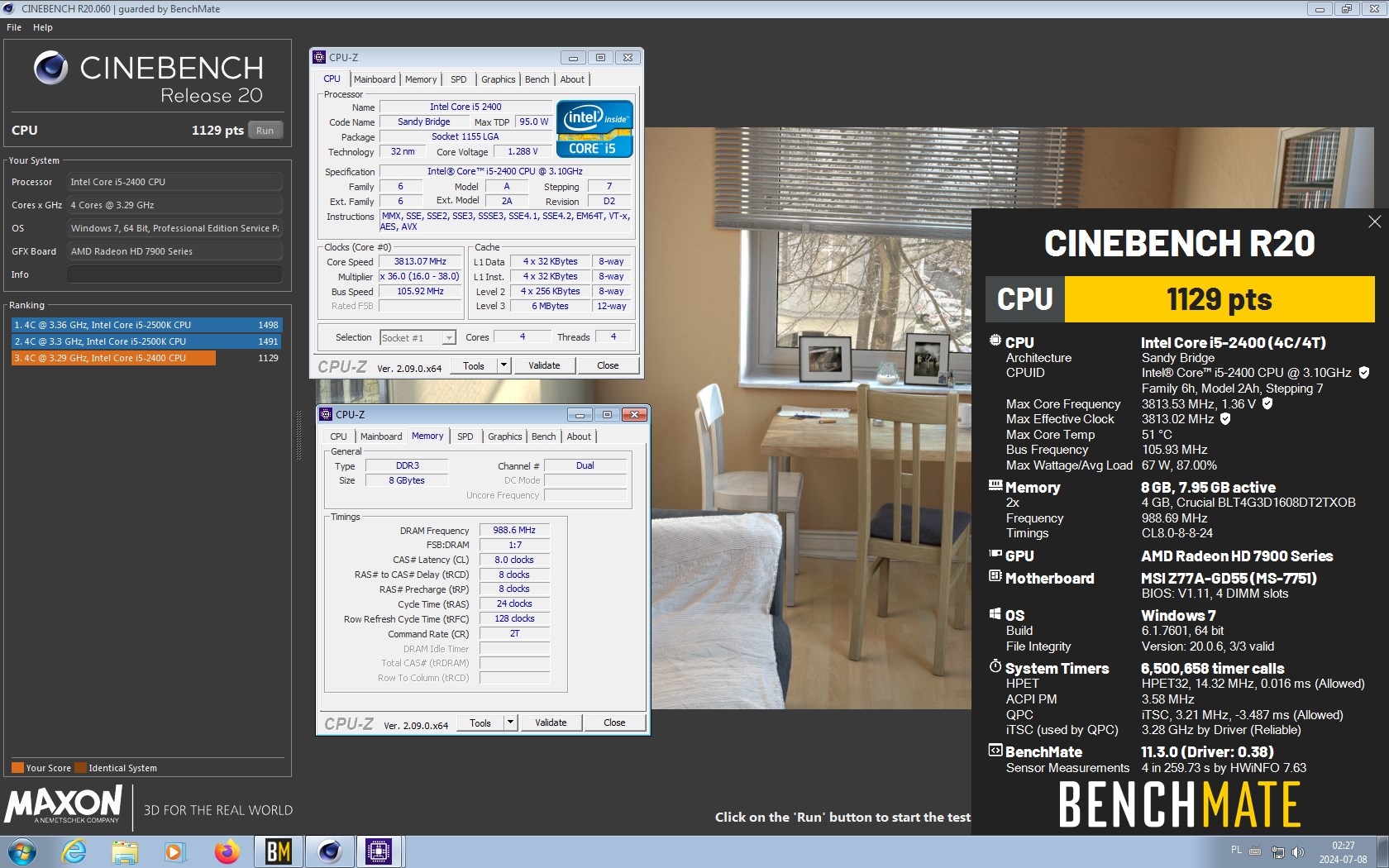Open the File menu in Cinebench

click(14, 27)
